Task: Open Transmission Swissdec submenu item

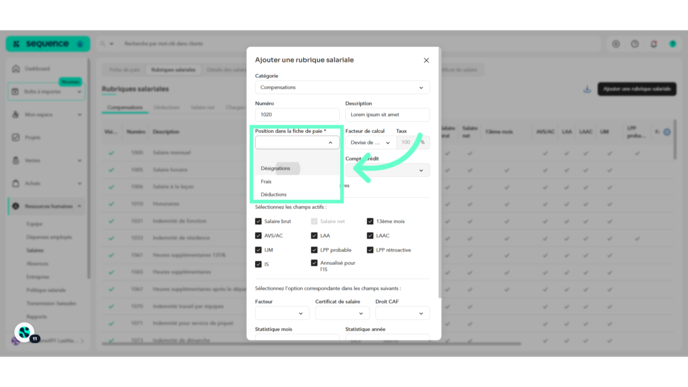Action: point(51,303)
